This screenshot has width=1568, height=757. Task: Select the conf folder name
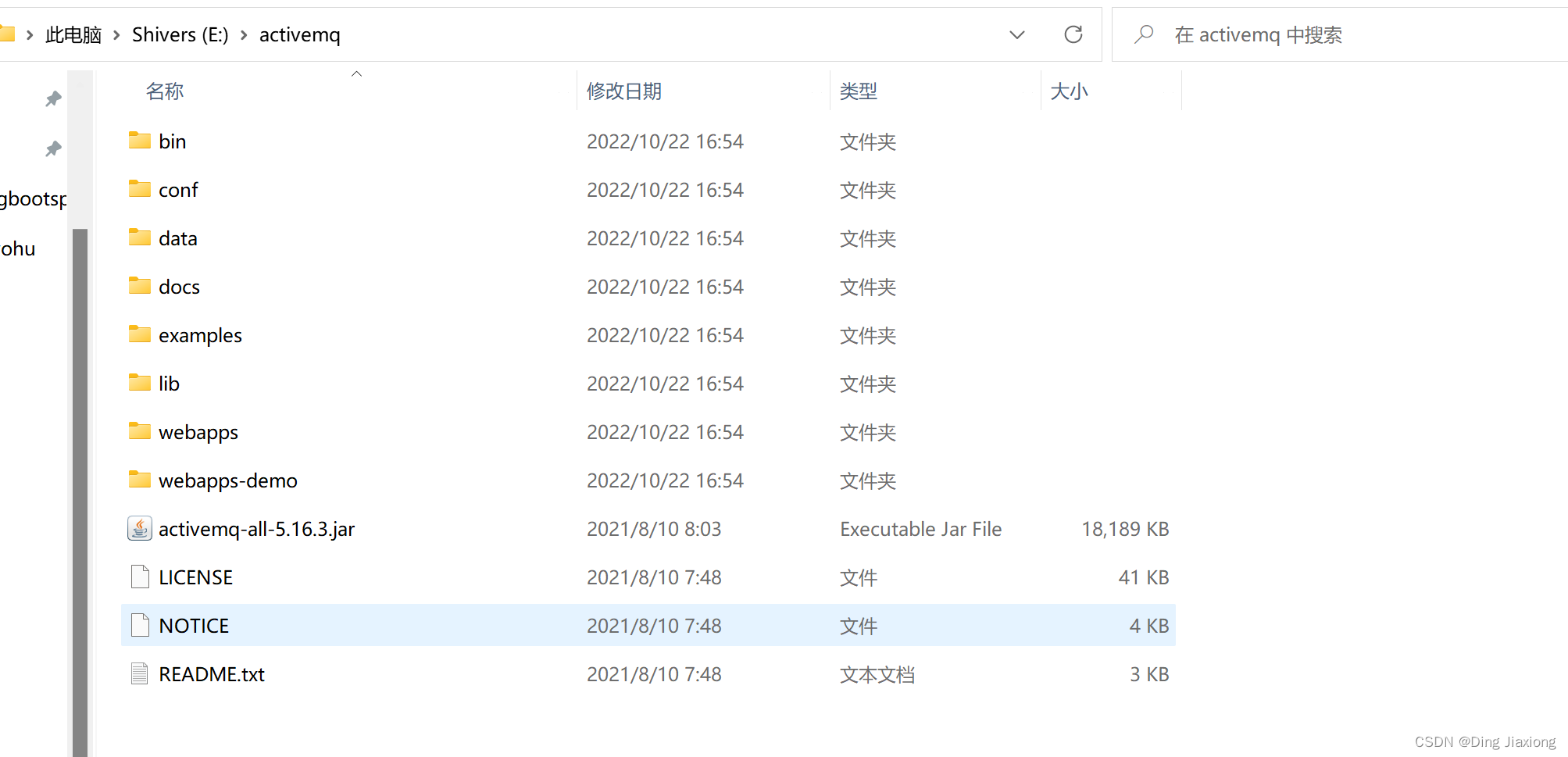click(178, 190)
